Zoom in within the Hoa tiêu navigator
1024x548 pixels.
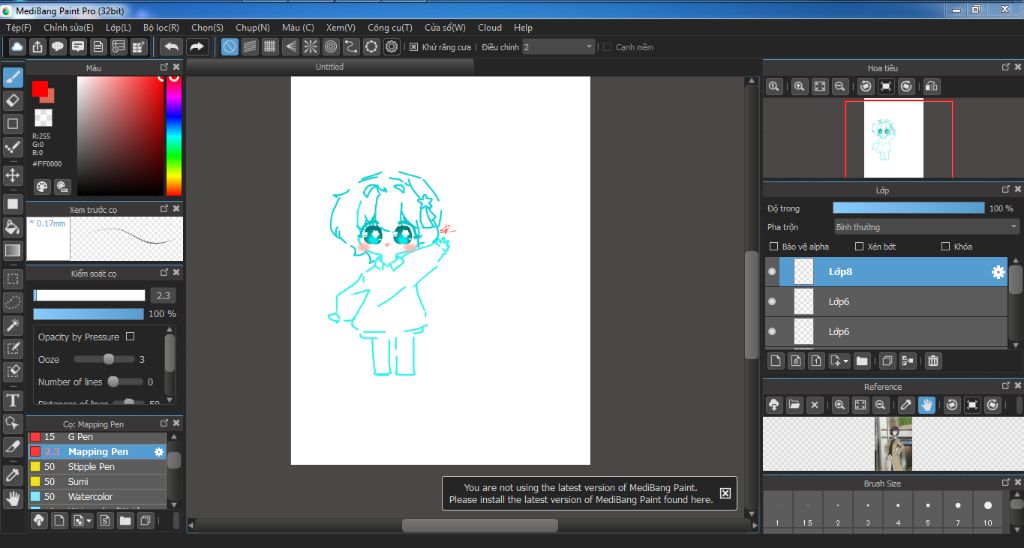(x=799, y=86)
